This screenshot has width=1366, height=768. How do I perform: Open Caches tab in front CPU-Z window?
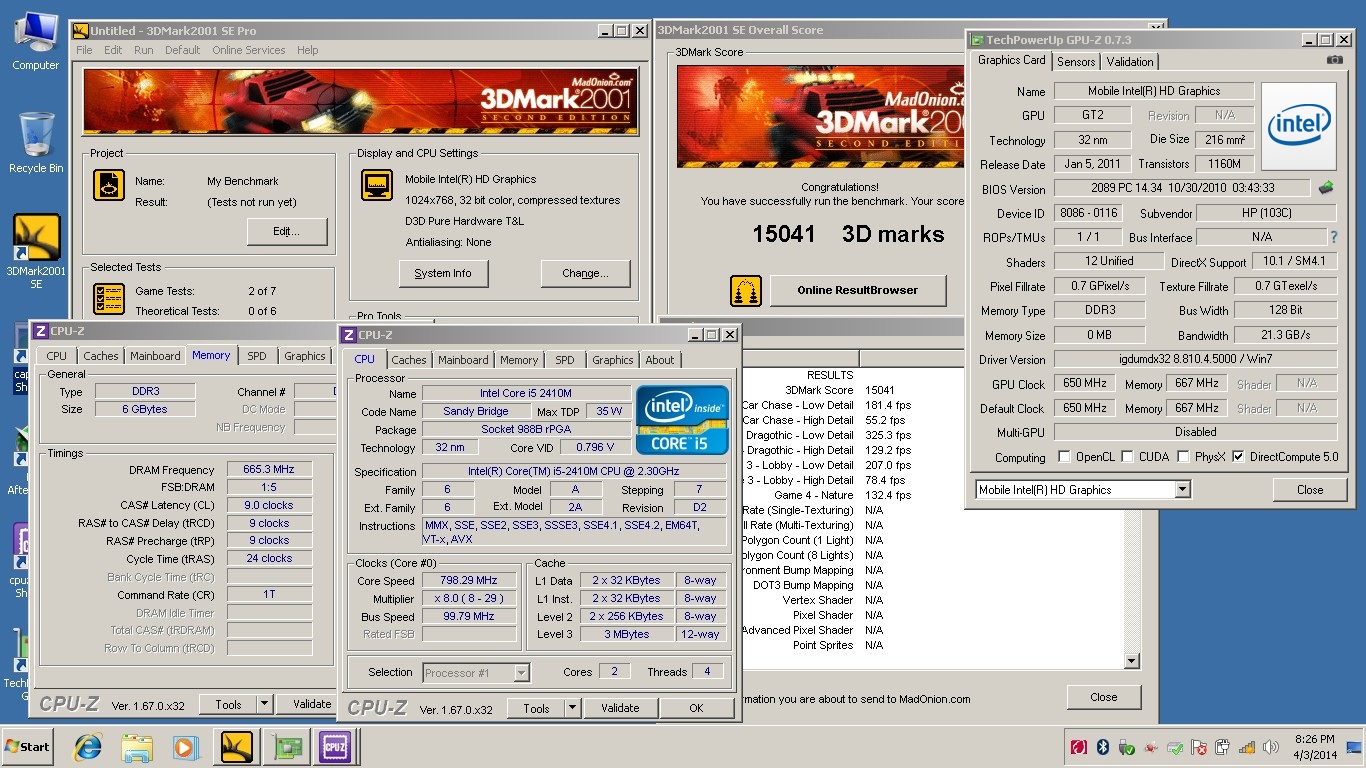[408, 360]
